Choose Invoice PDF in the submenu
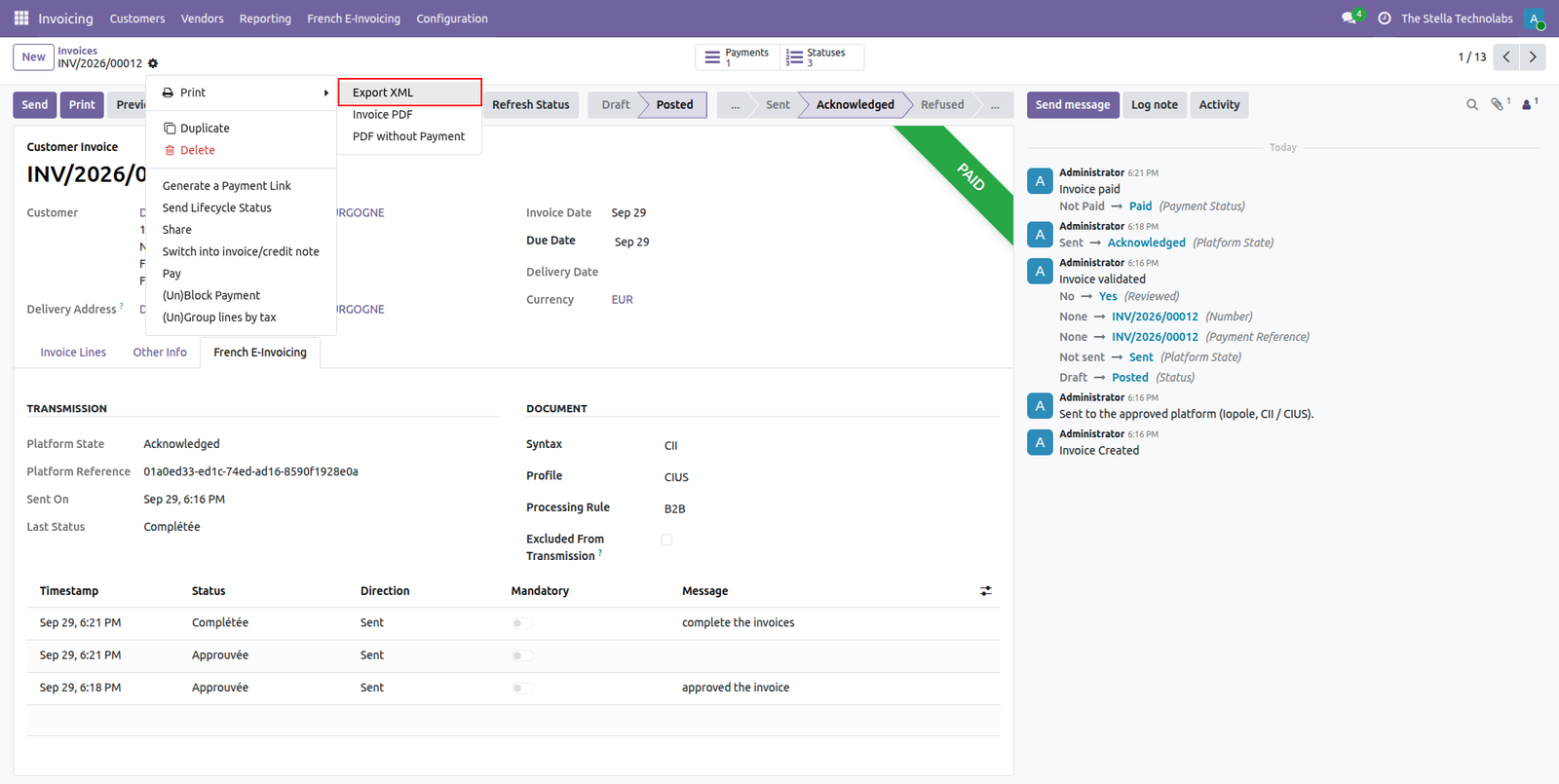 tap(409, 115)
